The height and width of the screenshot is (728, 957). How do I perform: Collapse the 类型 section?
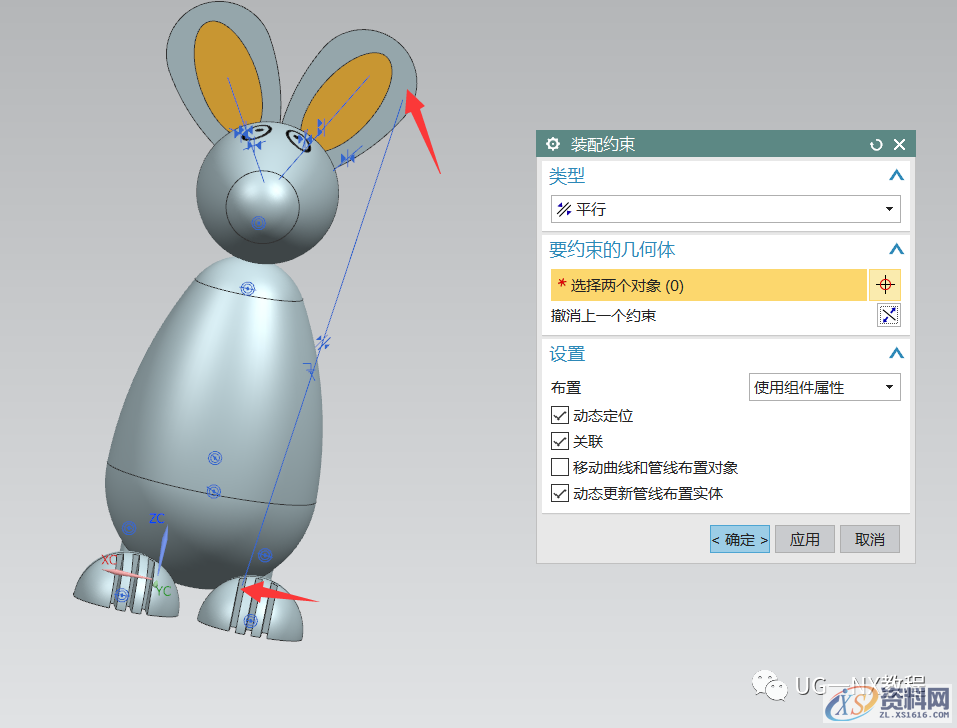[x=897, y=175]
